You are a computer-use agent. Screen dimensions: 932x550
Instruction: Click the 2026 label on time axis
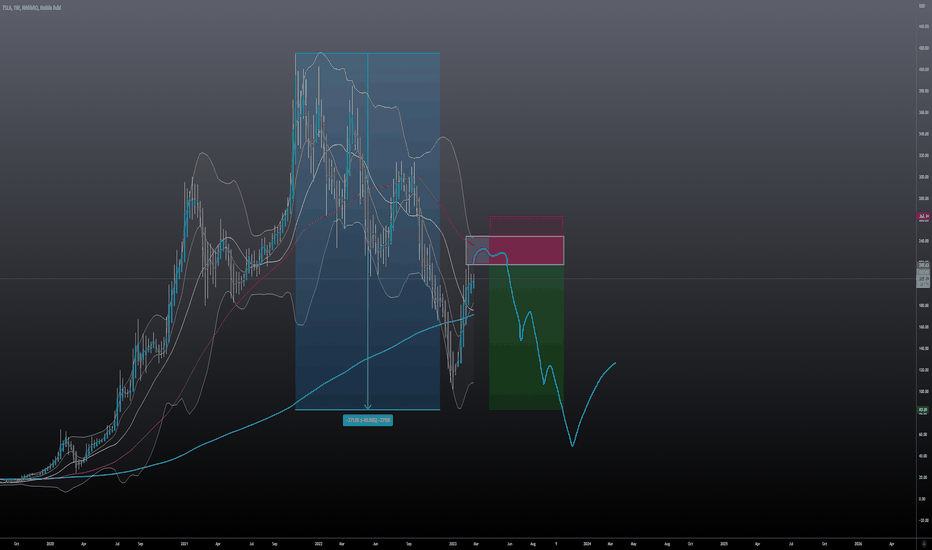[858, 543]
